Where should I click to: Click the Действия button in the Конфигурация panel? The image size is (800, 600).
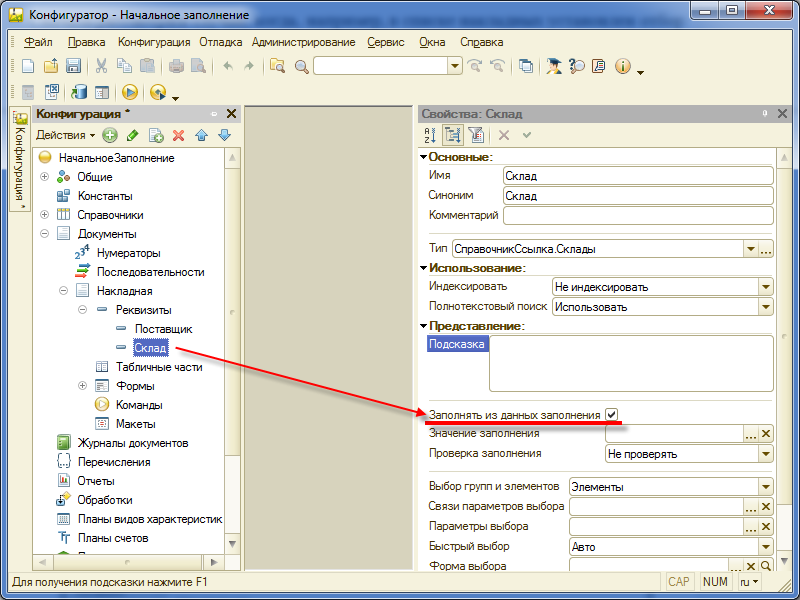(x=65, y=135)
